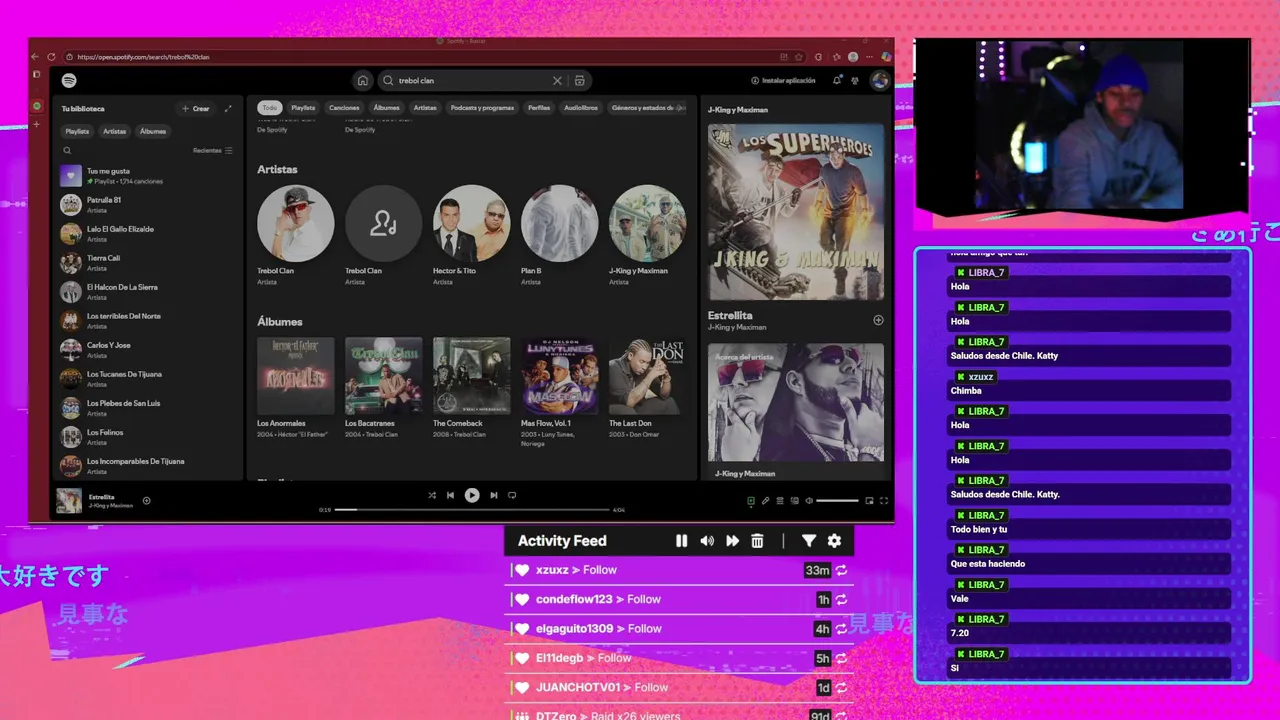Open J-King y Maximan artist result

(647, 237)
